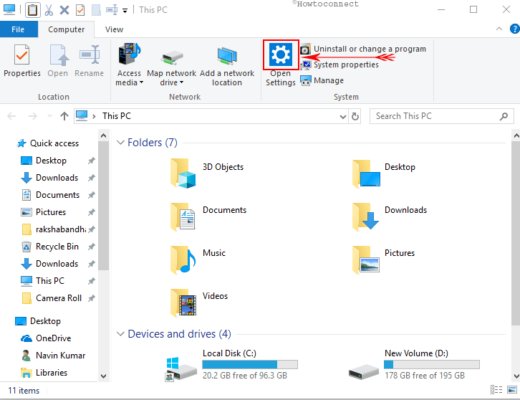This screenshot has height=400, width=520.
Task: Click the Manage button
Action: coord(322,80)
